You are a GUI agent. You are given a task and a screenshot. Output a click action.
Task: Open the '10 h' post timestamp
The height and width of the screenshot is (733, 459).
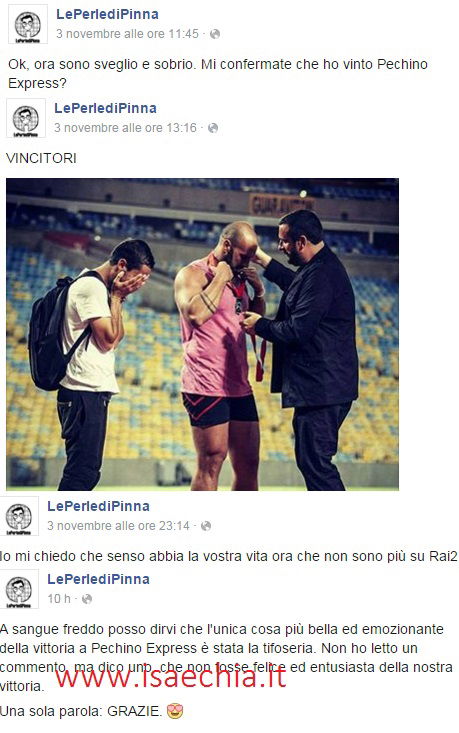[59, 599]
